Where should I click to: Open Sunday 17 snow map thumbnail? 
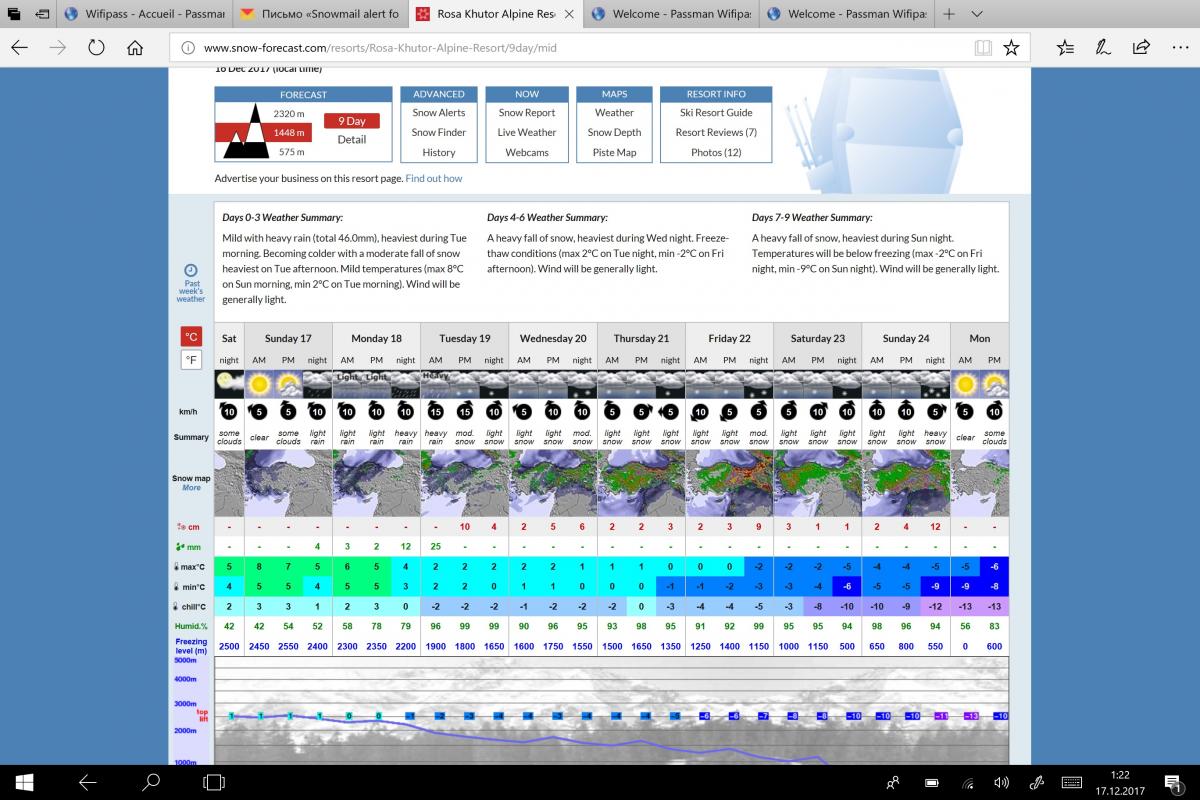point(288,482)
